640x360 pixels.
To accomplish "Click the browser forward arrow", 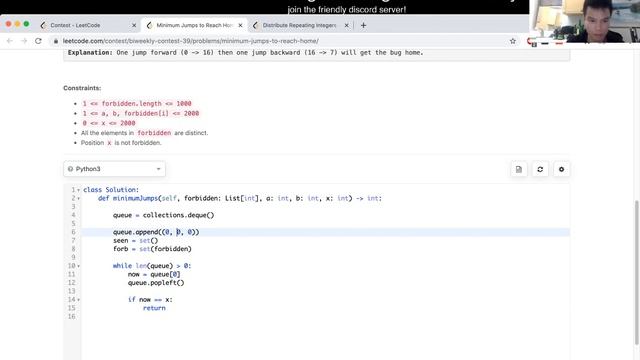I will coord(24,41).
